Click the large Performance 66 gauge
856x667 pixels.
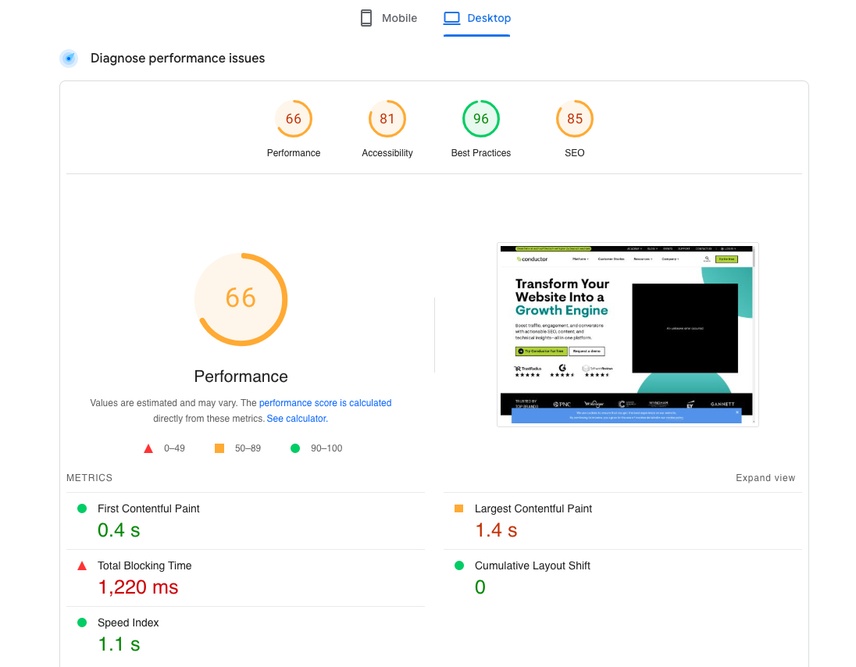coord(241,299)
